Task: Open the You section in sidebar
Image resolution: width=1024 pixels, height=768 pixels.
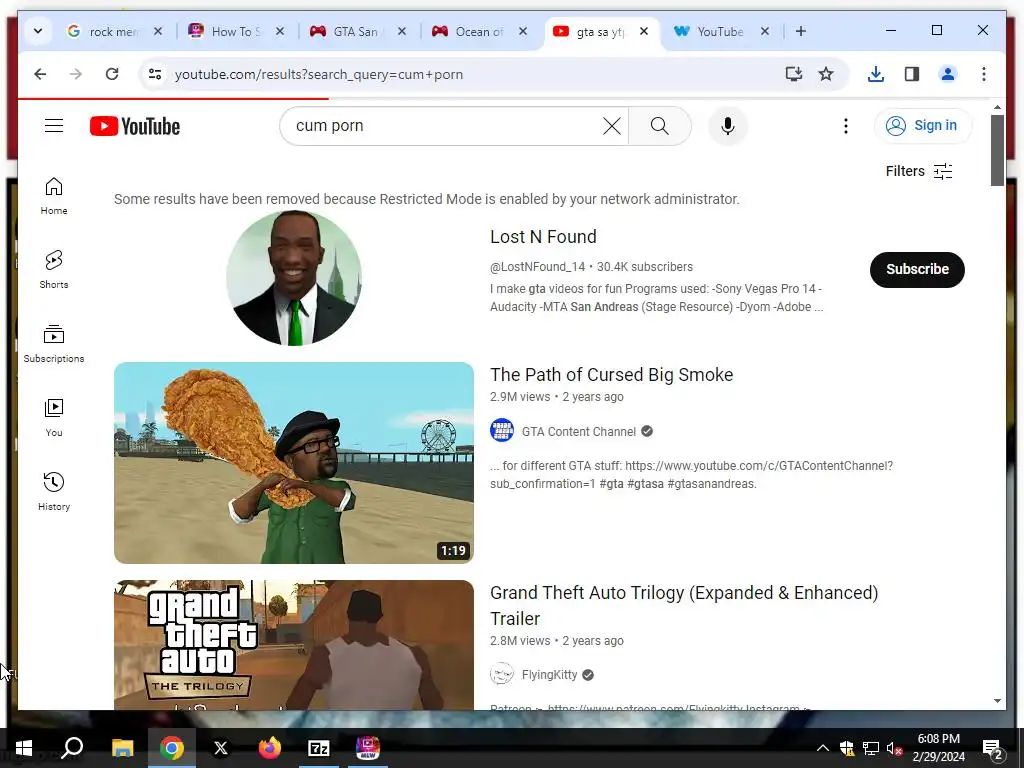Action: tap(54, 417)
